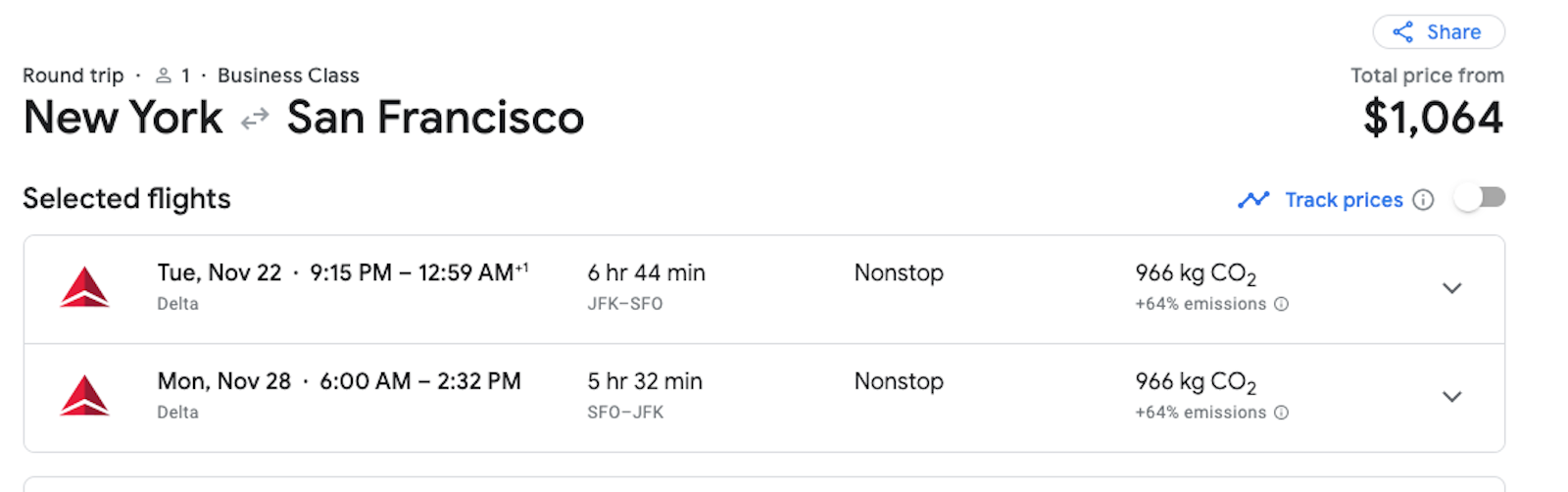Click the round trip swap arrows icon
This screenshot has height=492, width=1568.
[x=255, y=120]
